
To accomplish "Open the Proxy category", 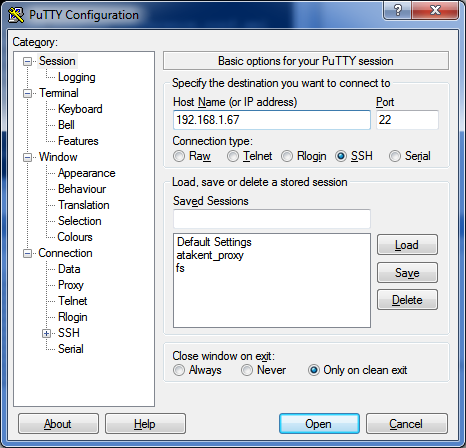I will coord(71,285).
